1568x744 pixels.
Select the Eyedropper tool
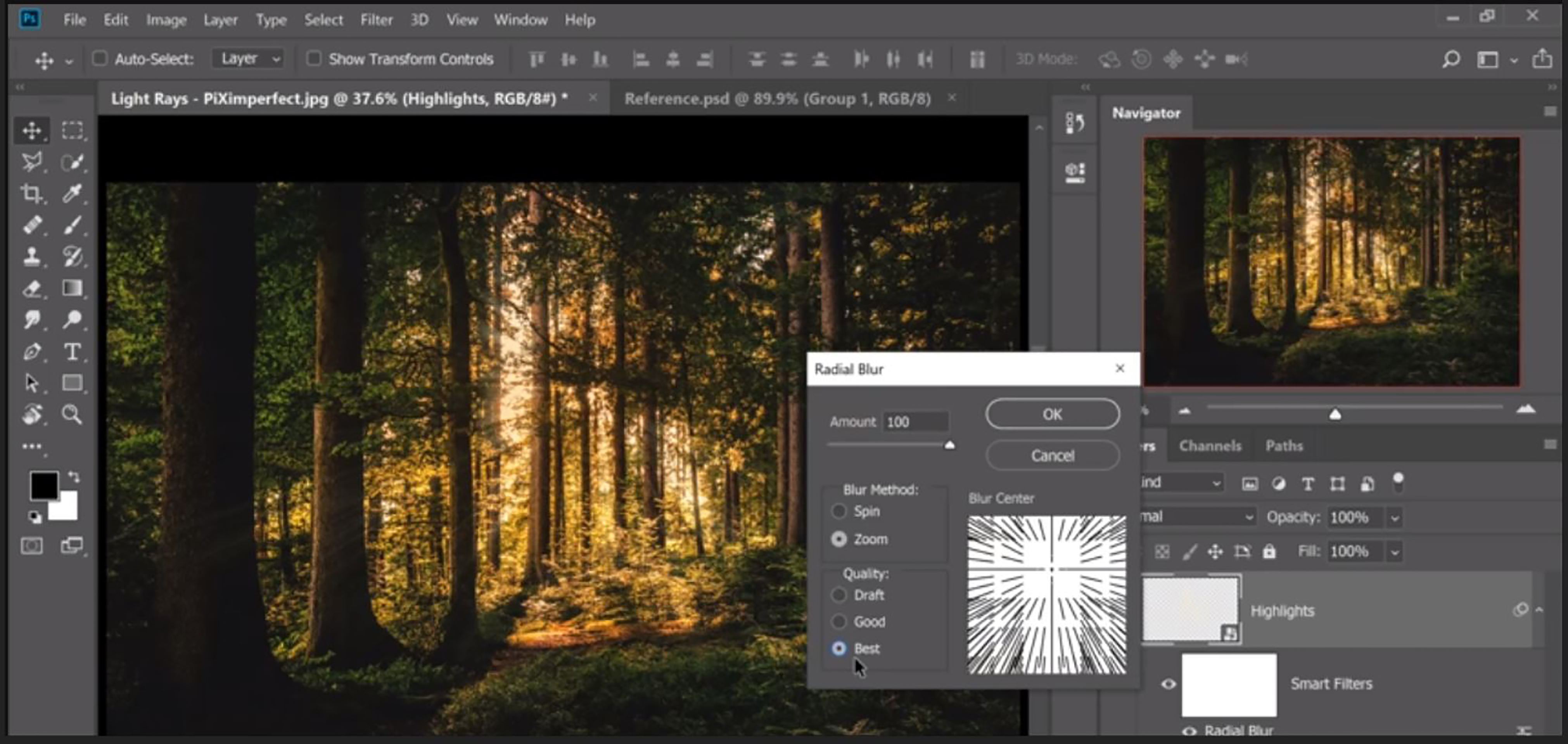[x=73, y=194]
